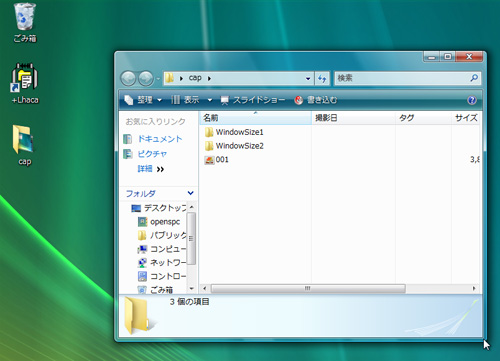Open the recent pages dropdown beside navigation arrows
This screenshot has height=361, width=500.
point(158,79)
